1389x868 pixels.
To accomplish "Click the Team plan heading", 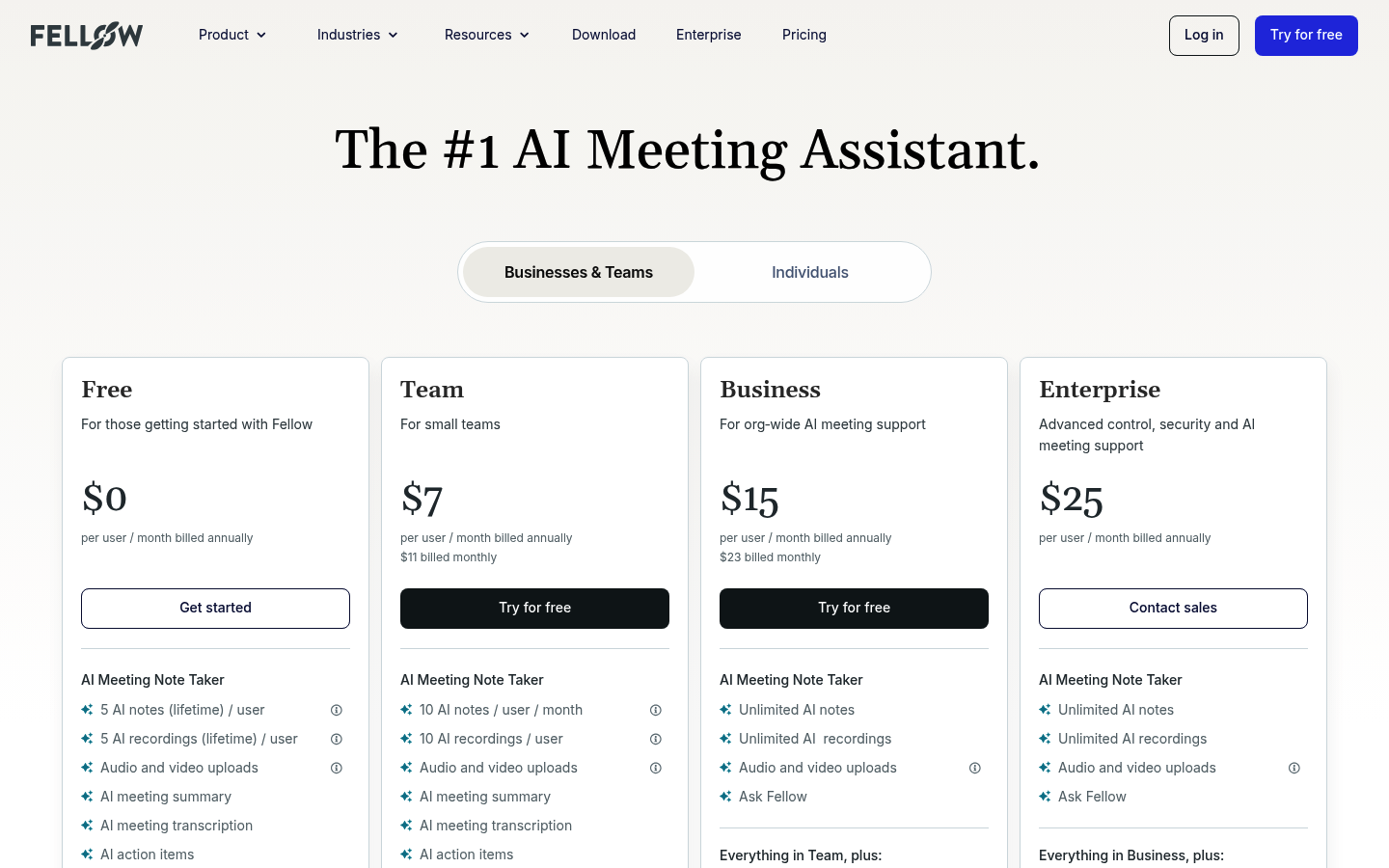I will (432, 390).
